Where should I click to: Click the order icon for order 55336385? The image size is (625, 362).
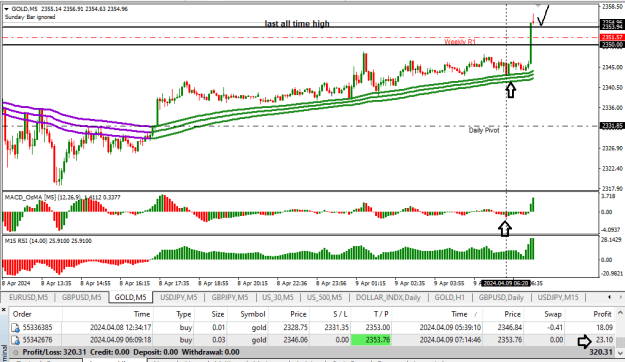pos(15,328)
